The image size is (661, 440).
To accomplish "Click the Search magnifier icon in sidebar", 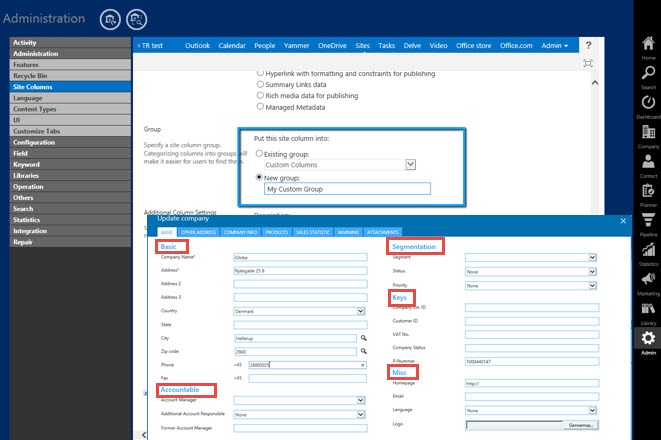I will pos(648,72).
